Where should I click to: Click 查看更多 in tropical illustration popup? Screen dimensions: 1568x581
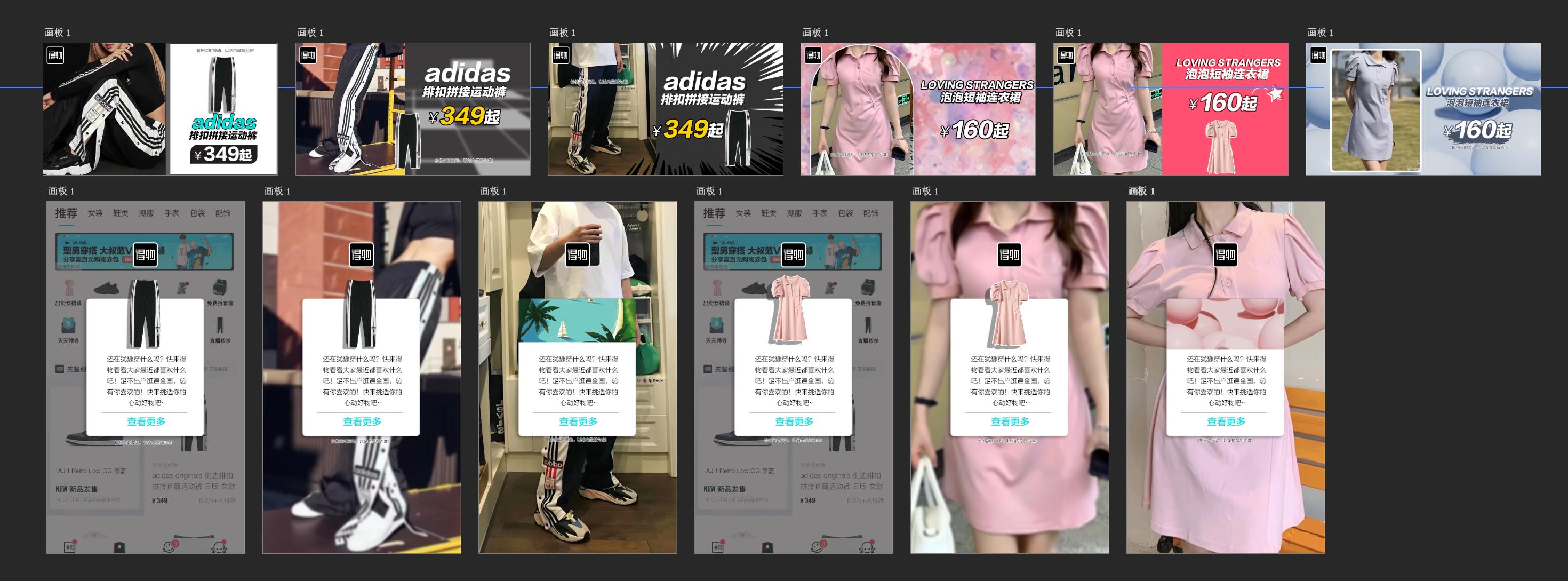click(578, 421)
